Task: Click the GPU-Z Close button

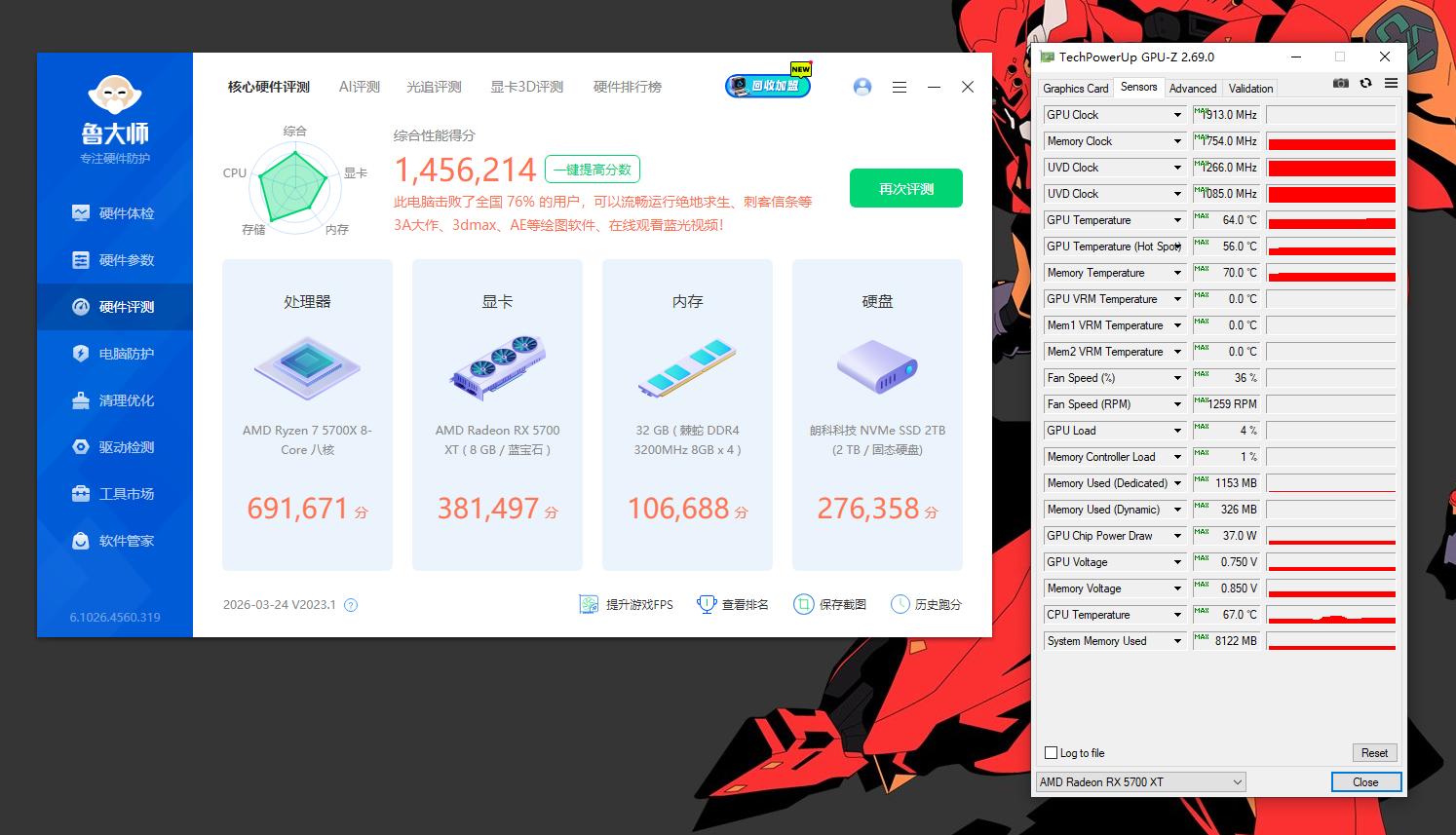Action: pos(1365,781)
